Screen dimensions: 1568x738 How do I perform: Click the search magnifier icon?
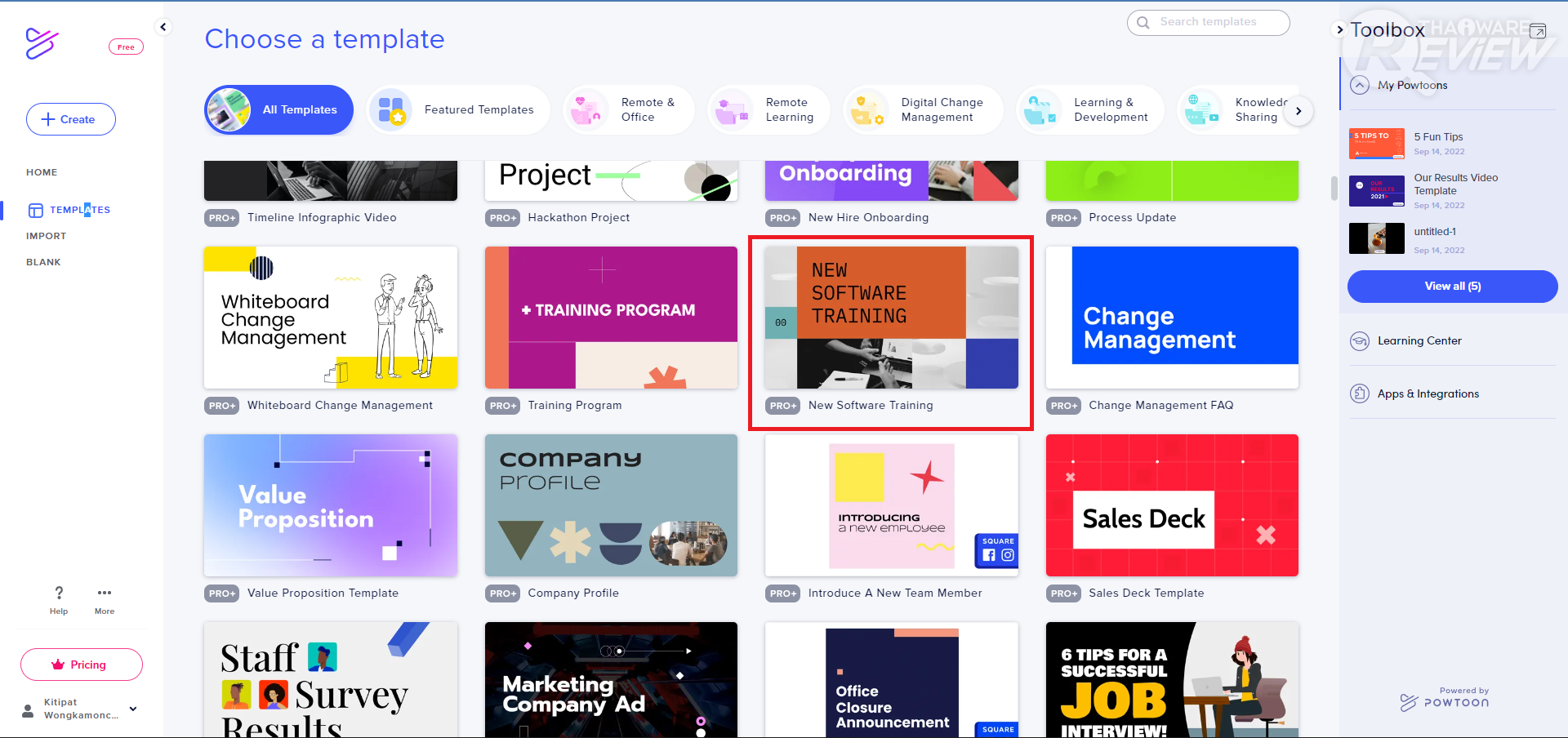click(x=1143, y=23)
